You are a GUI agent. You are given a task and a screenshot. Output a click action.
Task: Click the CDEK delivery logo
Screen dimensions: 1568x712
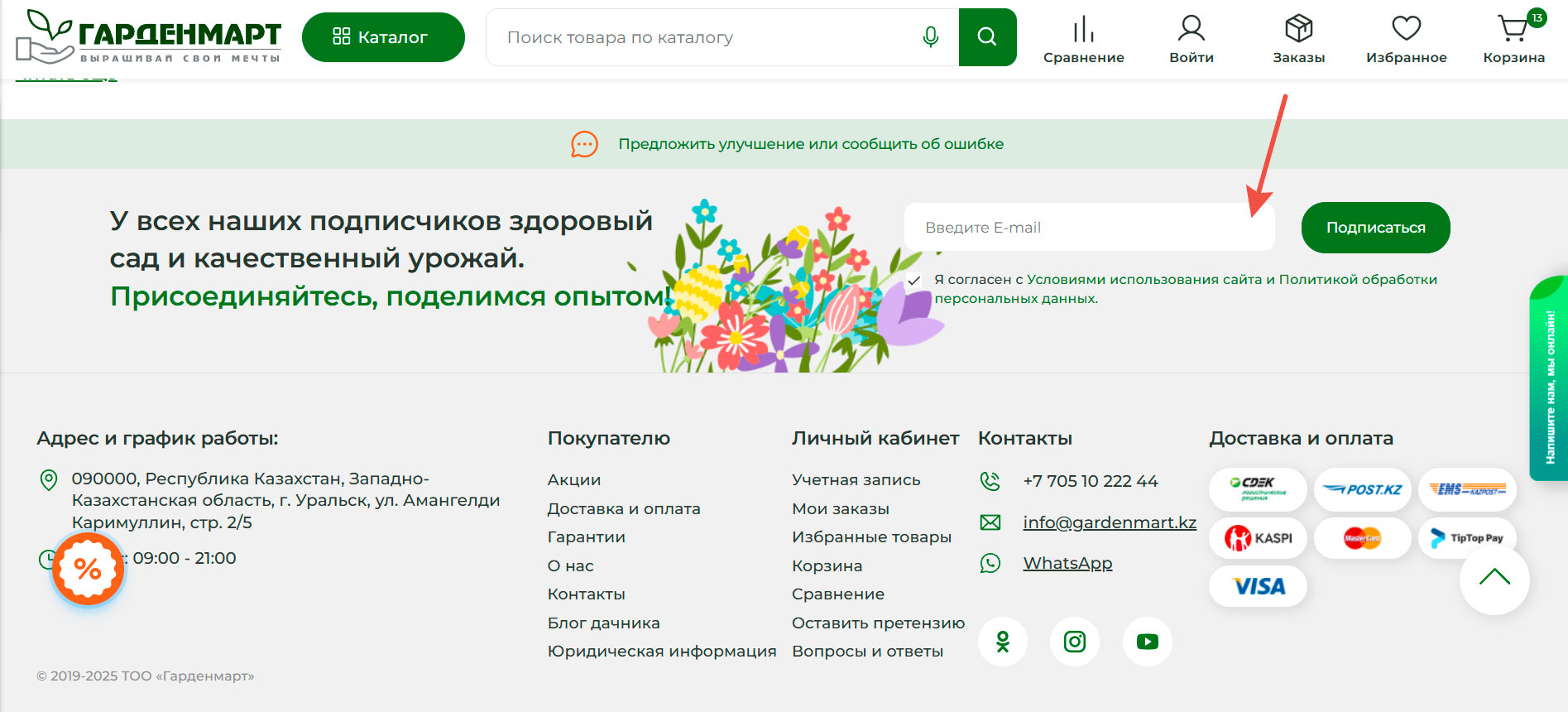[x=1258, y=489]
